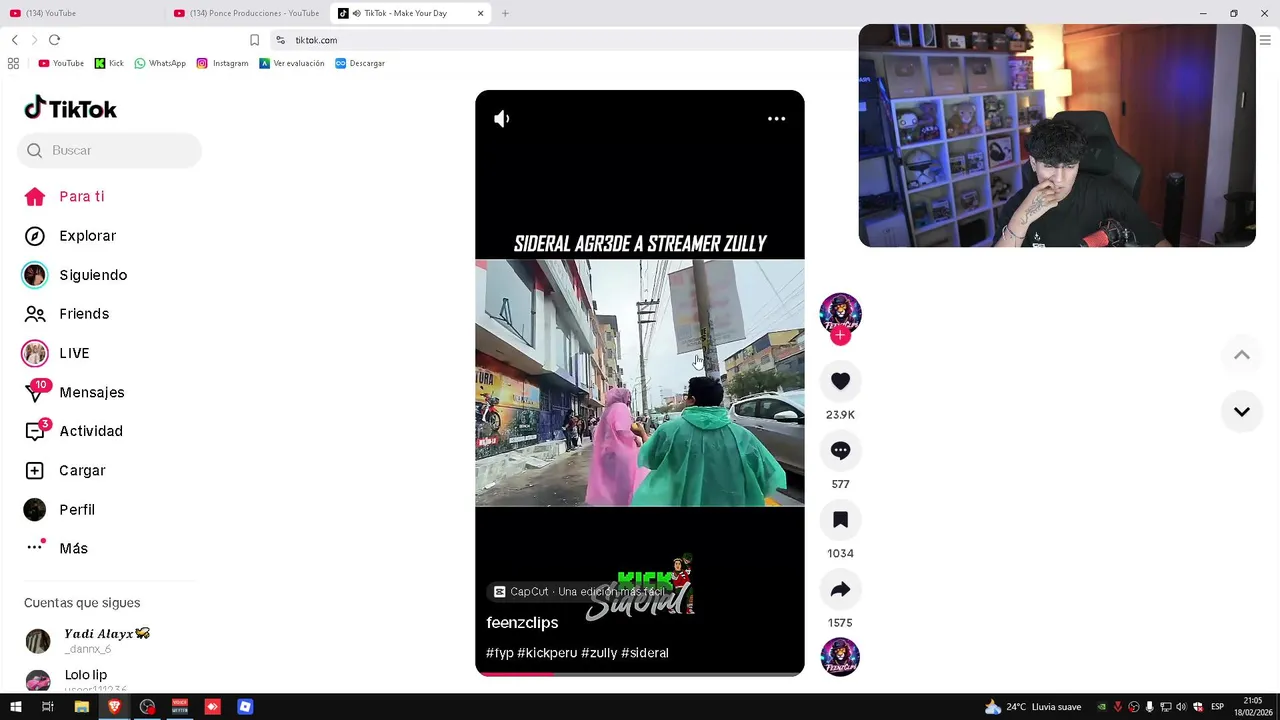This screenshot has height=720, width=1280.
Task: Follow feenzclips with the plus button
Action: [x=840, y=337]
